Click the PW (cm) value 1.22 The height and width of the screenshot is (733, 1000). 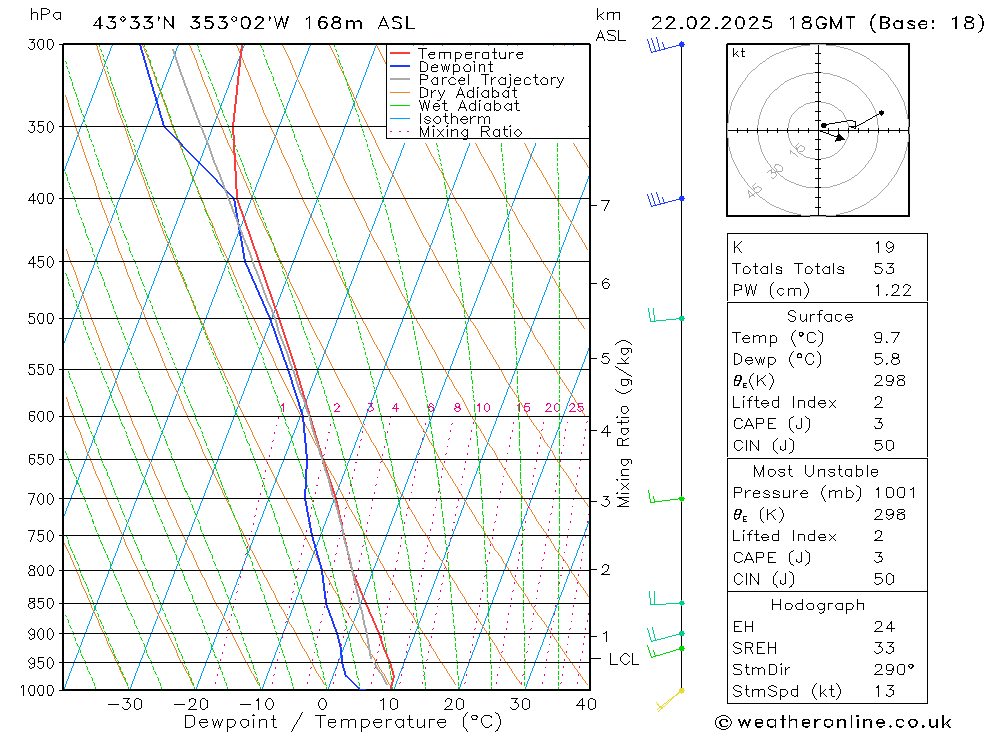[893, 290]
